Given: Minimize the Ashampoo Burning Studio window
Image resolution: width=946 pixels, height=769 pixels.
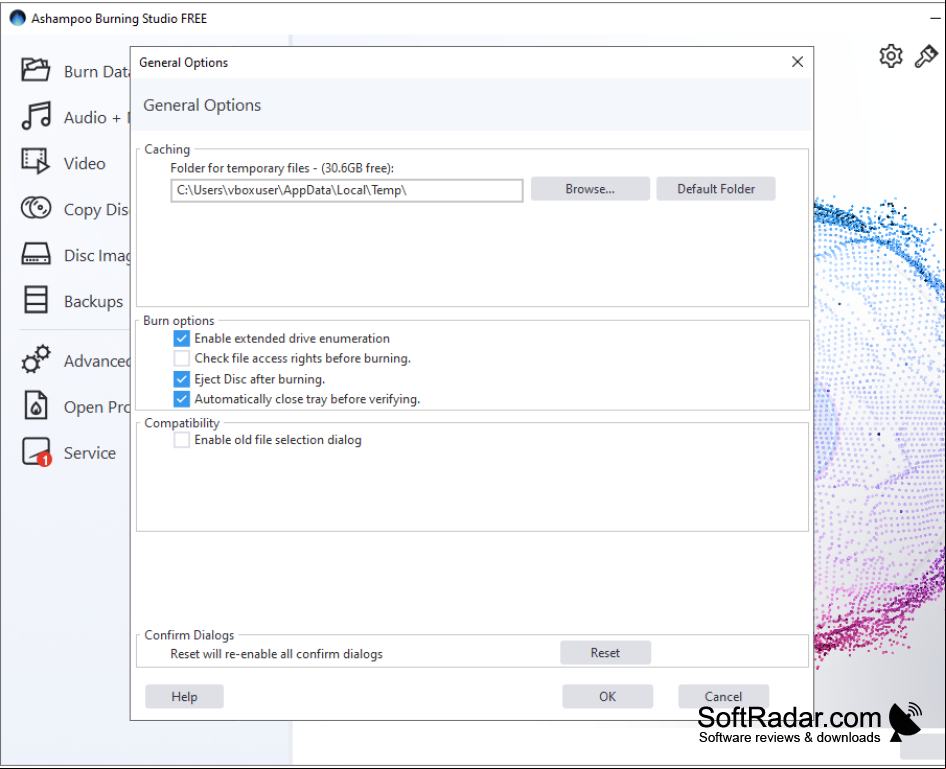Looking at the screenshot, I should pos(935,18).
